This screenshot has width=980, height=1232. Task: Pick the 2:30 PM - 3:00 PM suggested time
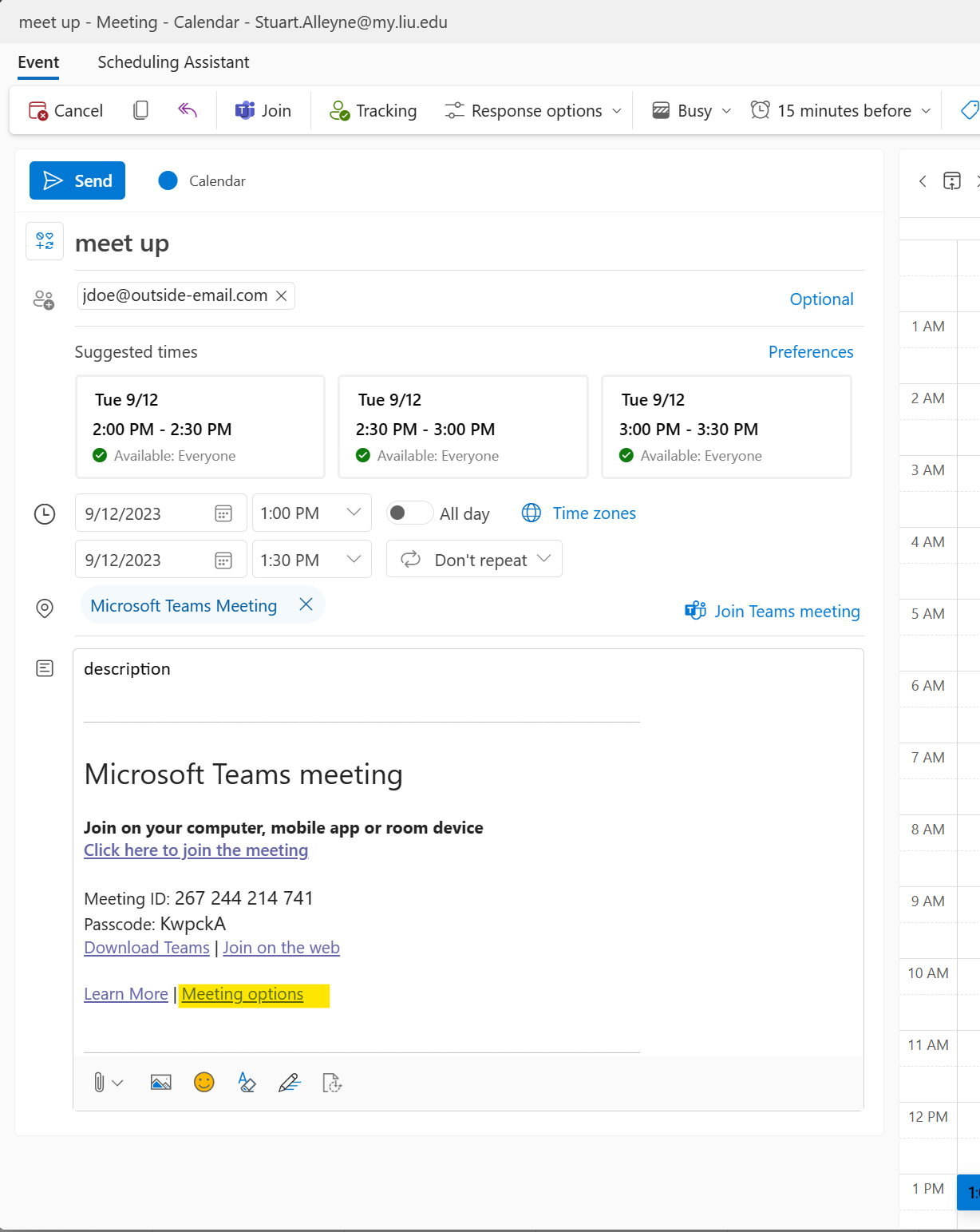click(463, 427)
